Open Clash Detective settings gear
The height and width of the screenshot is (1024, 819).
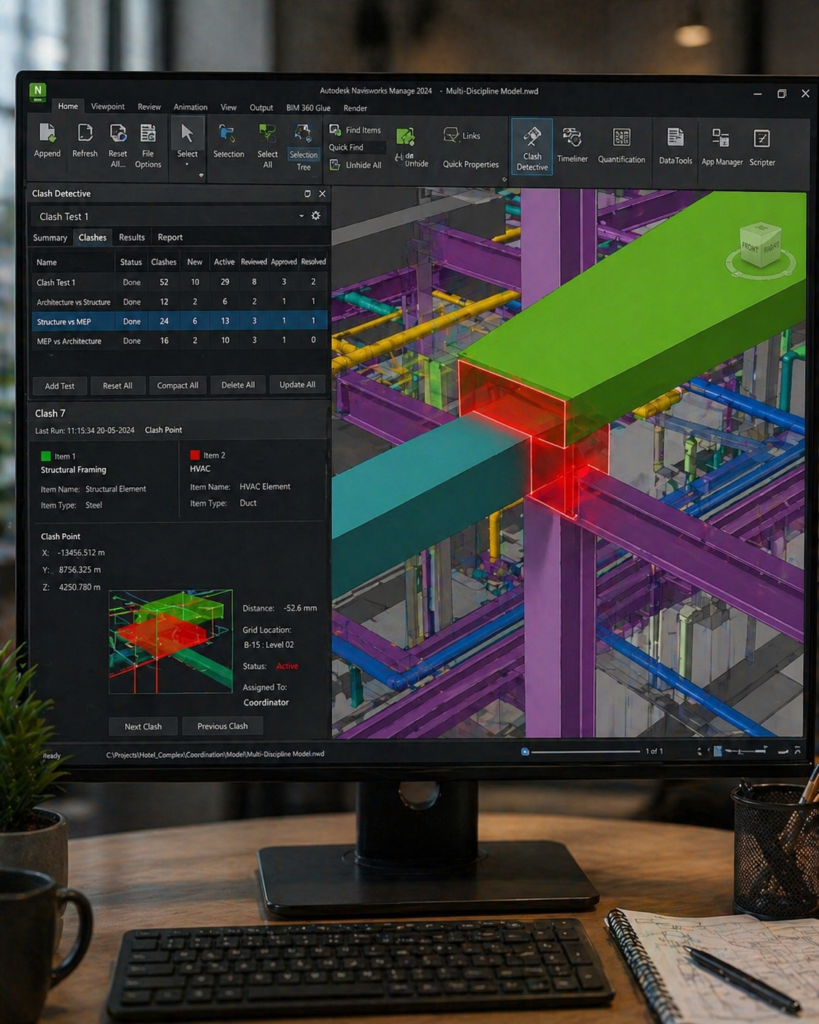point(317,214)
